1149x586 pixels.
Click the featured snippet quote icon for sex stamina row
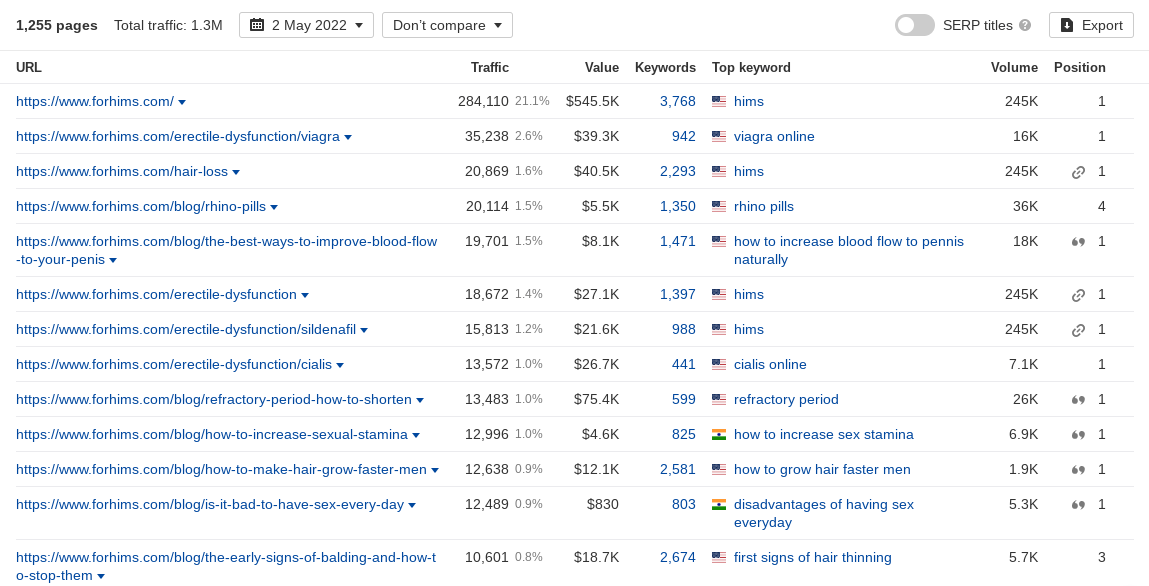(x=1078, y=435)
